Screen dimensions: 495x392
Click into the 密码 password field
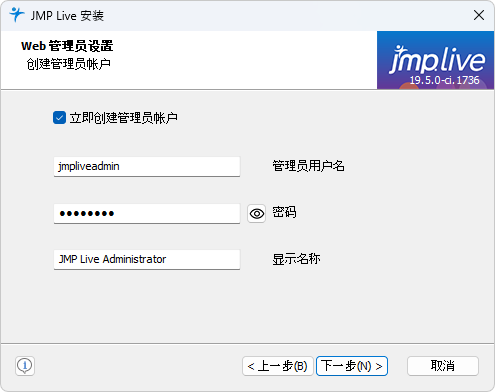[x=147, y=213]
